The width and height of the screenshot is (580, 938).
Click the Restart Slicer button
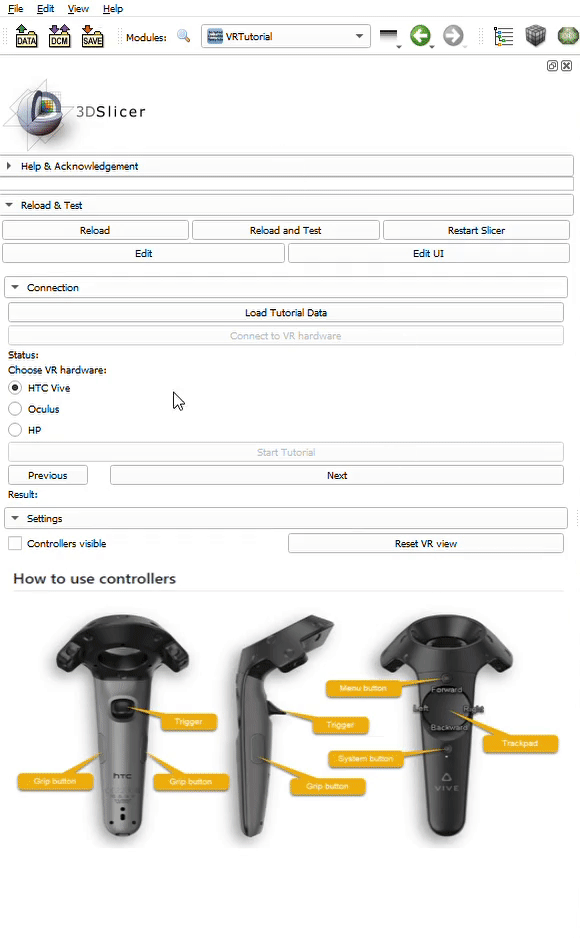pos(477,230)
